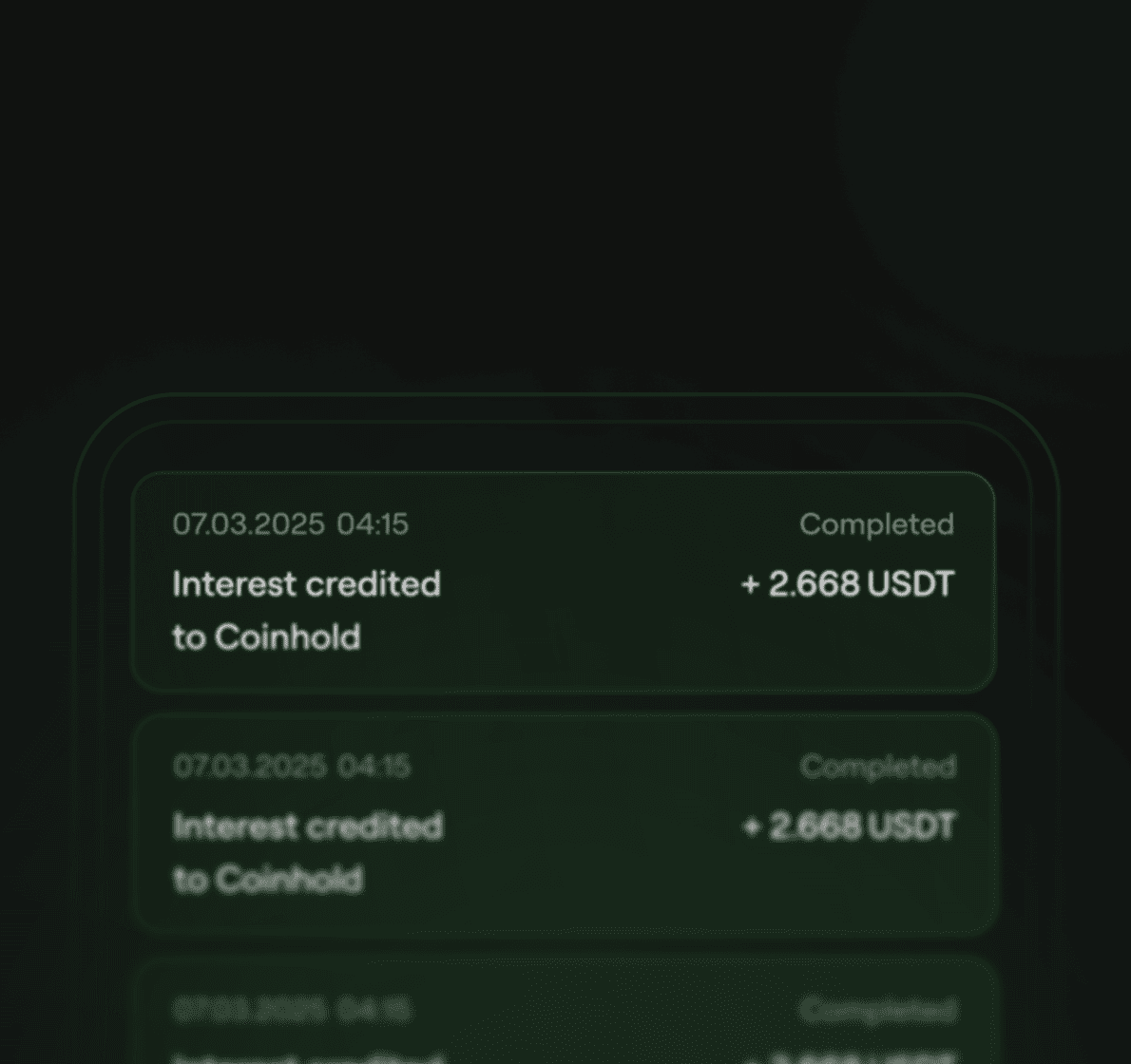Click the faded Completed status on bottom card
This screenshot has width=1131, height=1064.
(x=878, y=1009)
